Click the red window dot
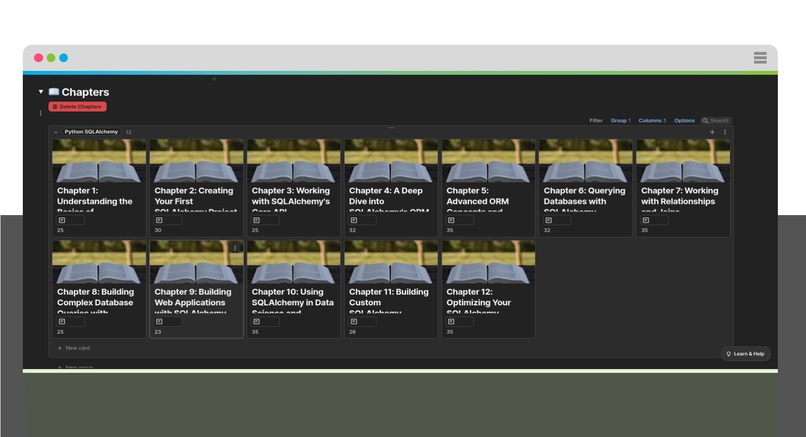 point(39,58)
